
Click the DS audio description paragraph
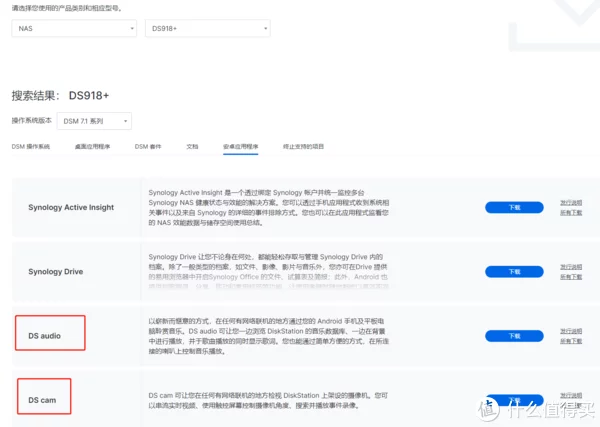(x=268, y=336)
